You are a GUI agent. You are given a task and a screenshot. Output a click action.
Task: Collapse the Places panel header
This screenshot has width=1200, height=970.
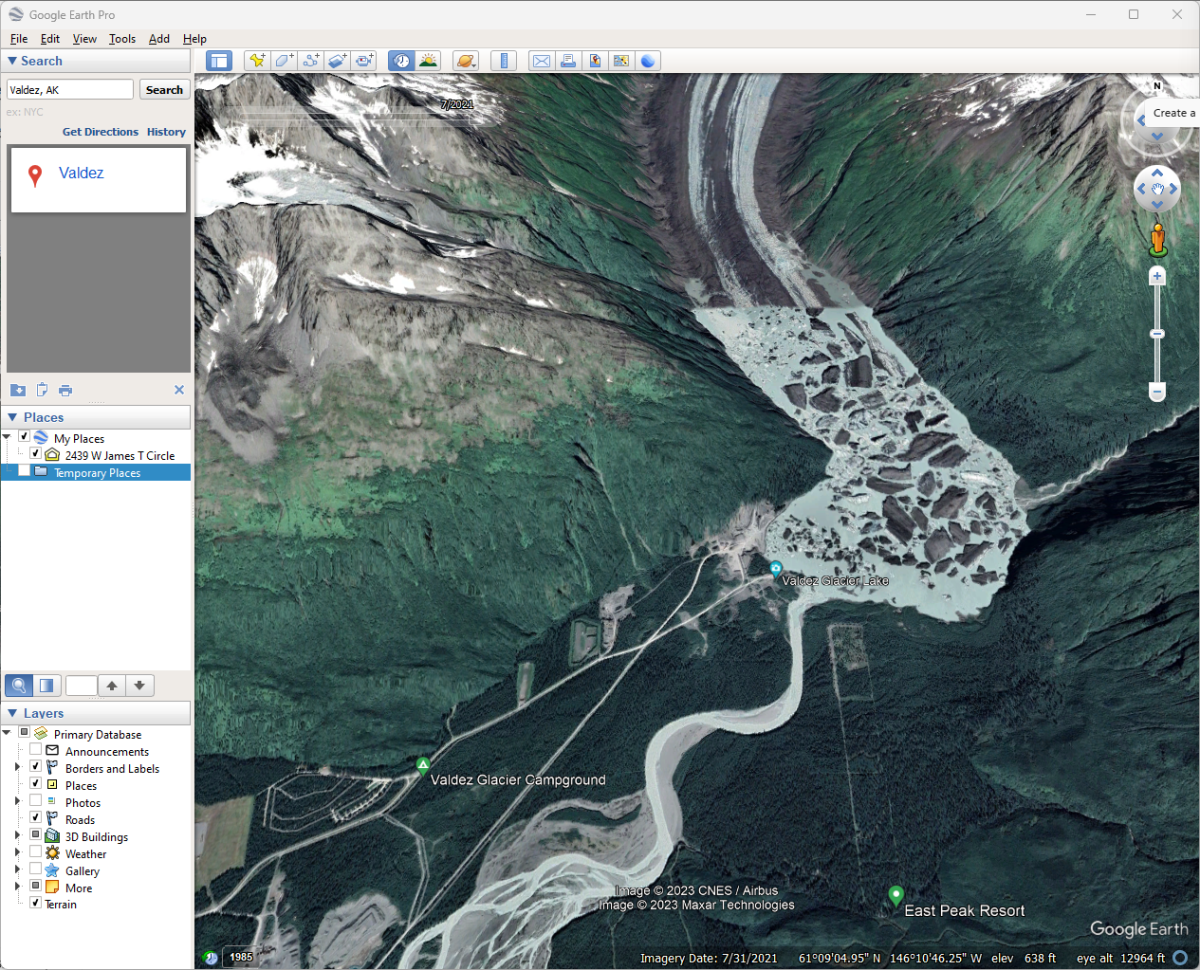click(x=95, y=417)
